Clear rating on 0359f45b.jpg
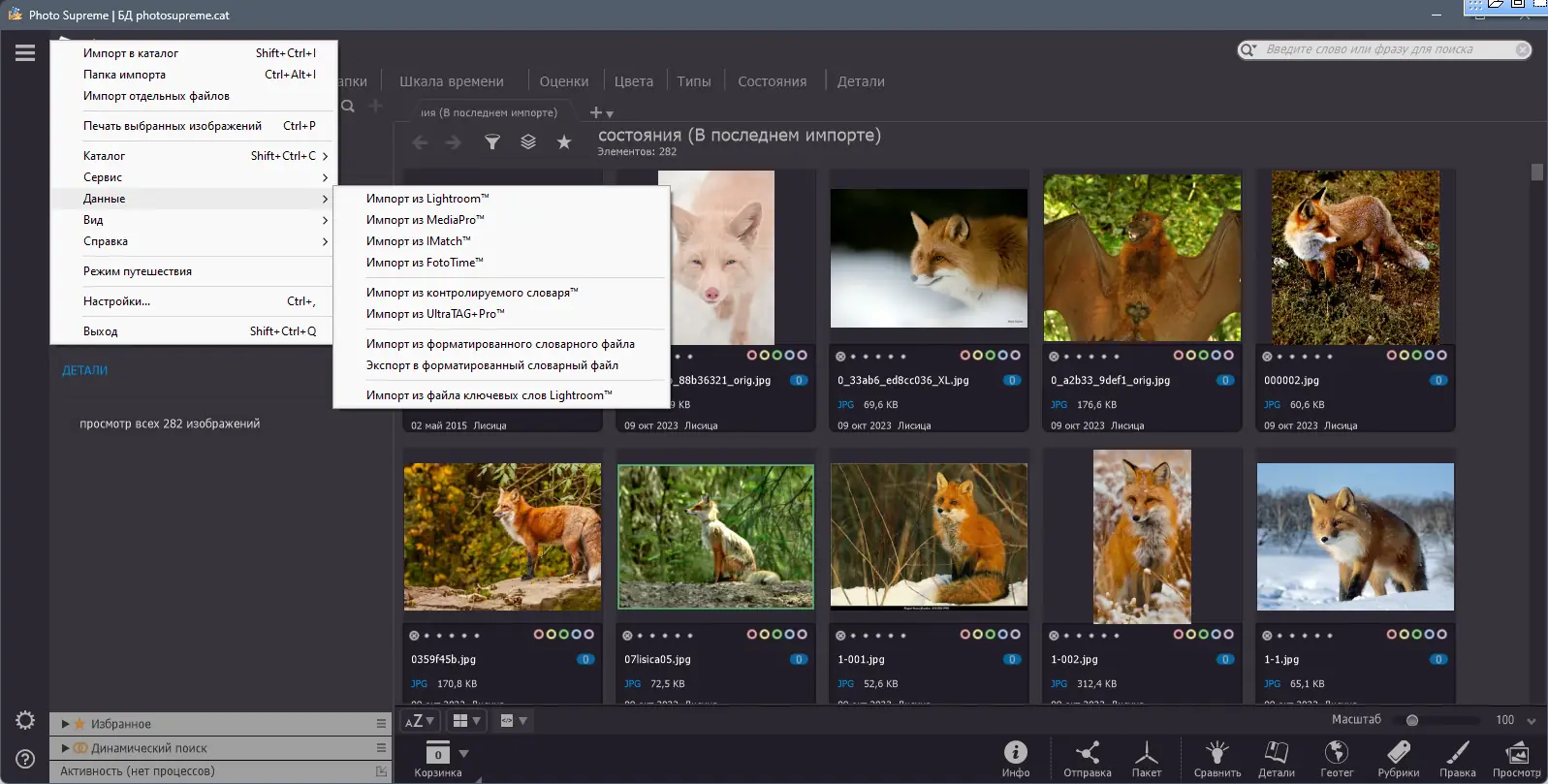The height and width of the screenshot is (784, 1548). [x=414, y=636]
